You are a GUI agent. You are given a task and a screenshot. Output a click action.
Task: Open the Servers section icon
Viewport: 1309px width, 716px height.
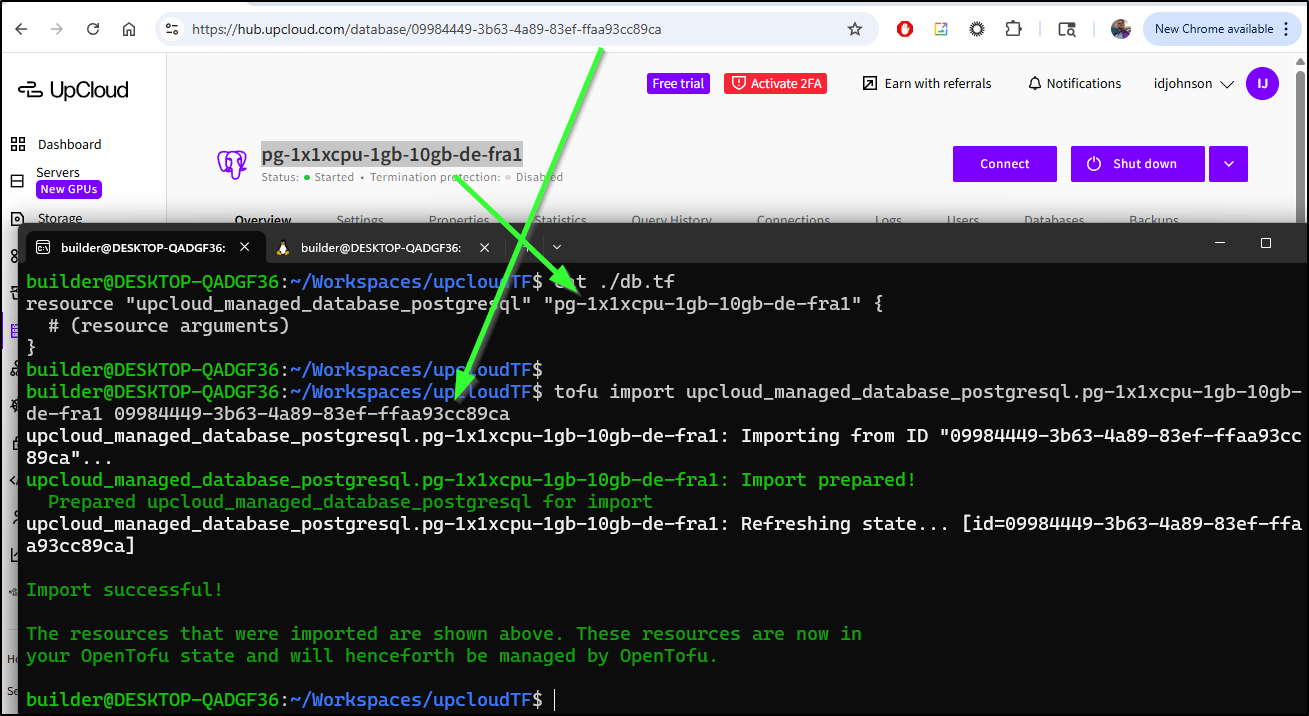tap(17, 181)
